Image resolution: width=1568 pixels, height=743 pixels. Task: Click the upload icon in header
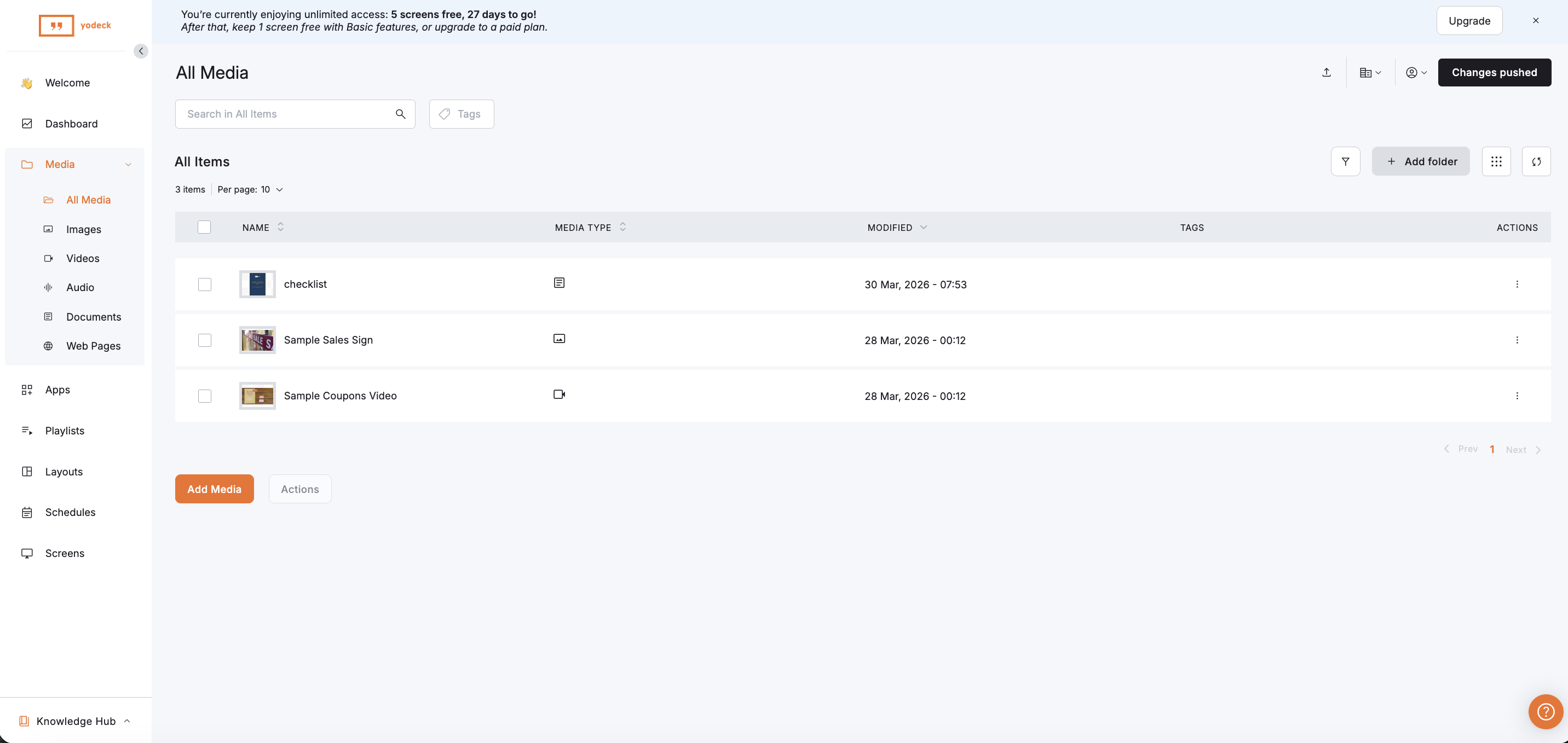[x=1327, y=72]
